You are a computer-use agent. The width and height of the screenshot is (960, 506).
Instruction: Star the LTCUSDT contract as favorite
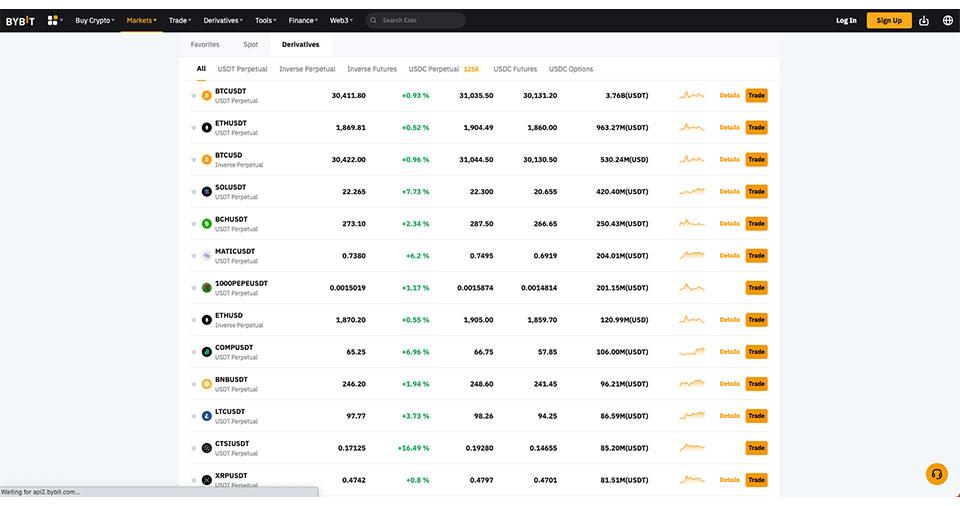coord(194,416)
